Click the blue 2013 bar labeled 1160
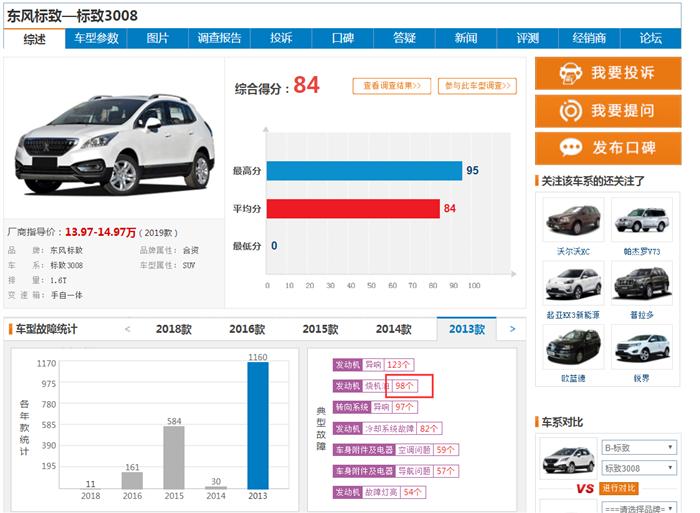 click(258, 425)
